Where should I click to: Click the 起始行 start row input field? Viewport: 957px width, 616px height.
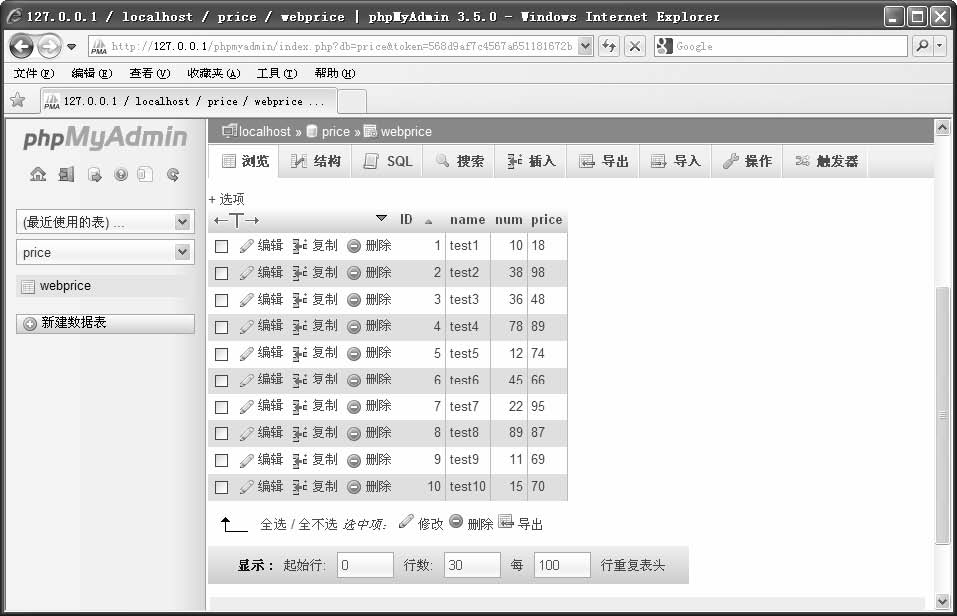365,565
